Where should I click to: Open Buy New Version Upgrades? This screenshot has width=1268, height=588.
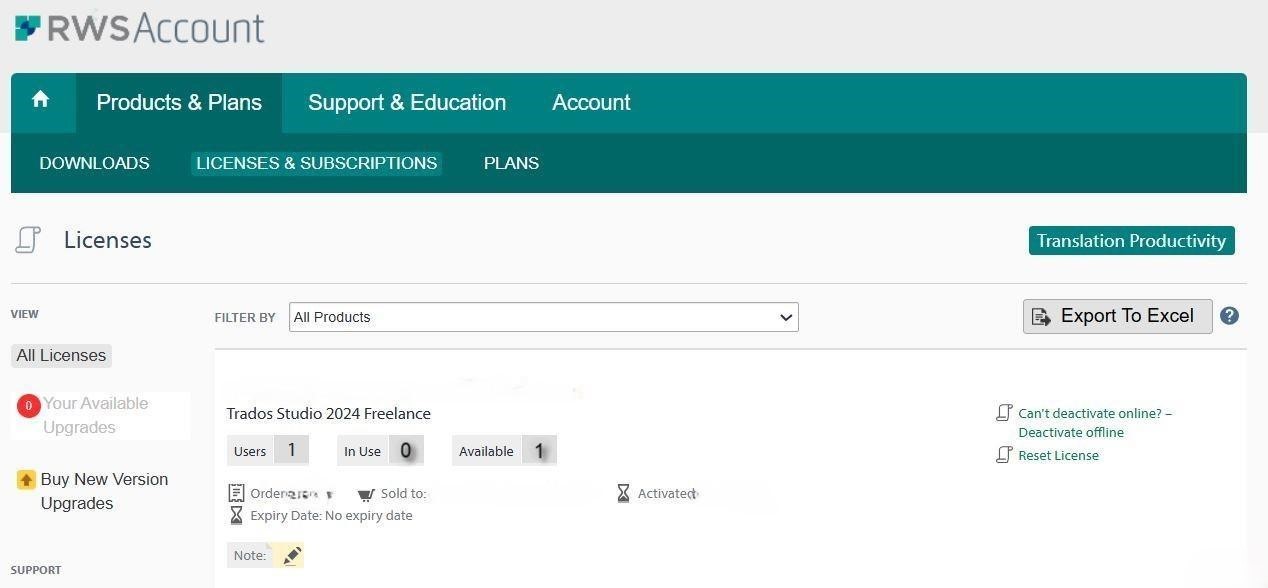click(x=104, y=491)
